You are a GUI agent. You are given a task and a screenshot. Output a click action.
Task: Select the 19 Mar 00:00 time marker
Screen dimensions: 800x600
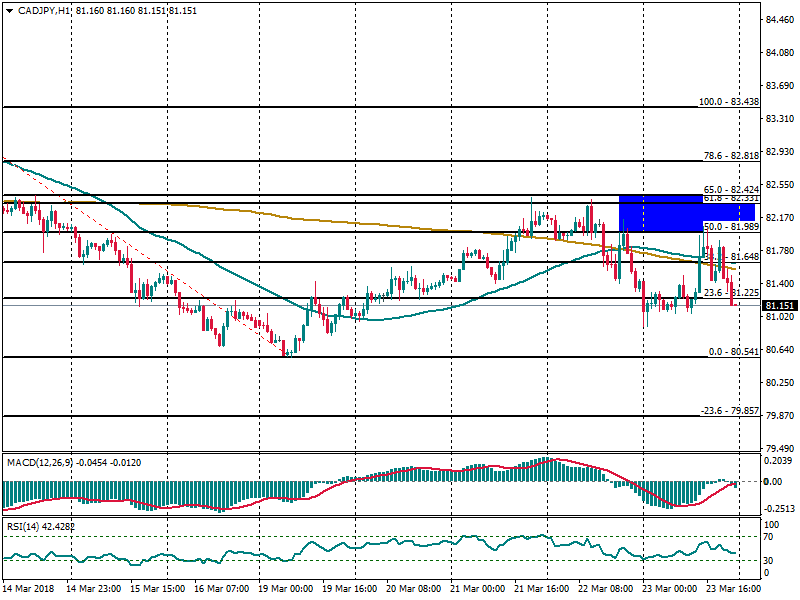pyautogui.click(x=286, y=590)
